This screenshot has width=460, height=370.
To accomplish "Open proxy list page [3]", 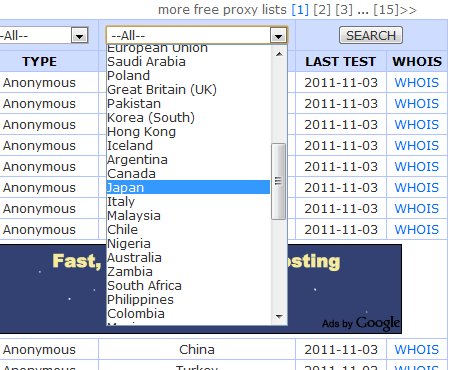I will coord(344,10).
